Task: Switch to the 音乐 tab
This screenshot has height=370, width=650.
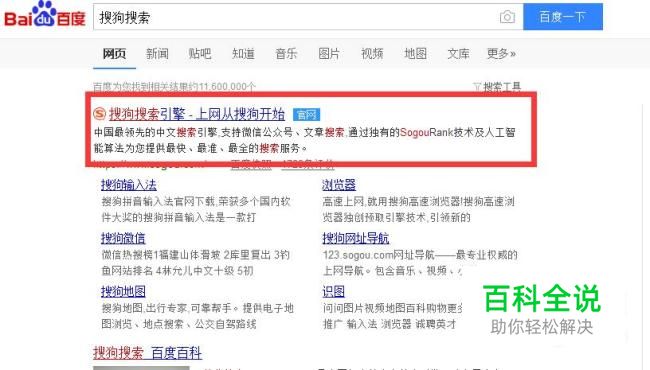Action: click(286, 53)
